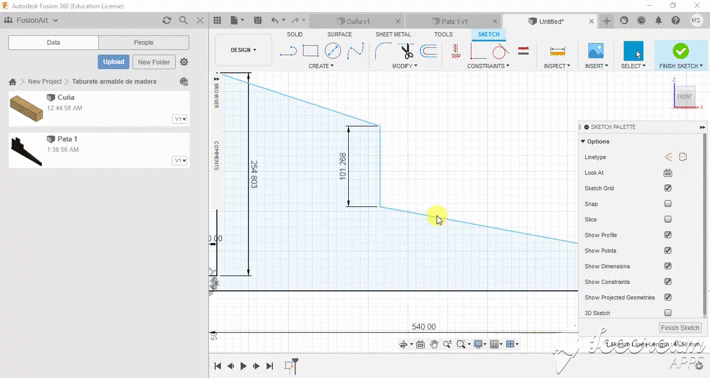The height and width of the screenshot is (378, 710).
Task: Open the extensions icon beside new tab
Action: coord(624,20)
